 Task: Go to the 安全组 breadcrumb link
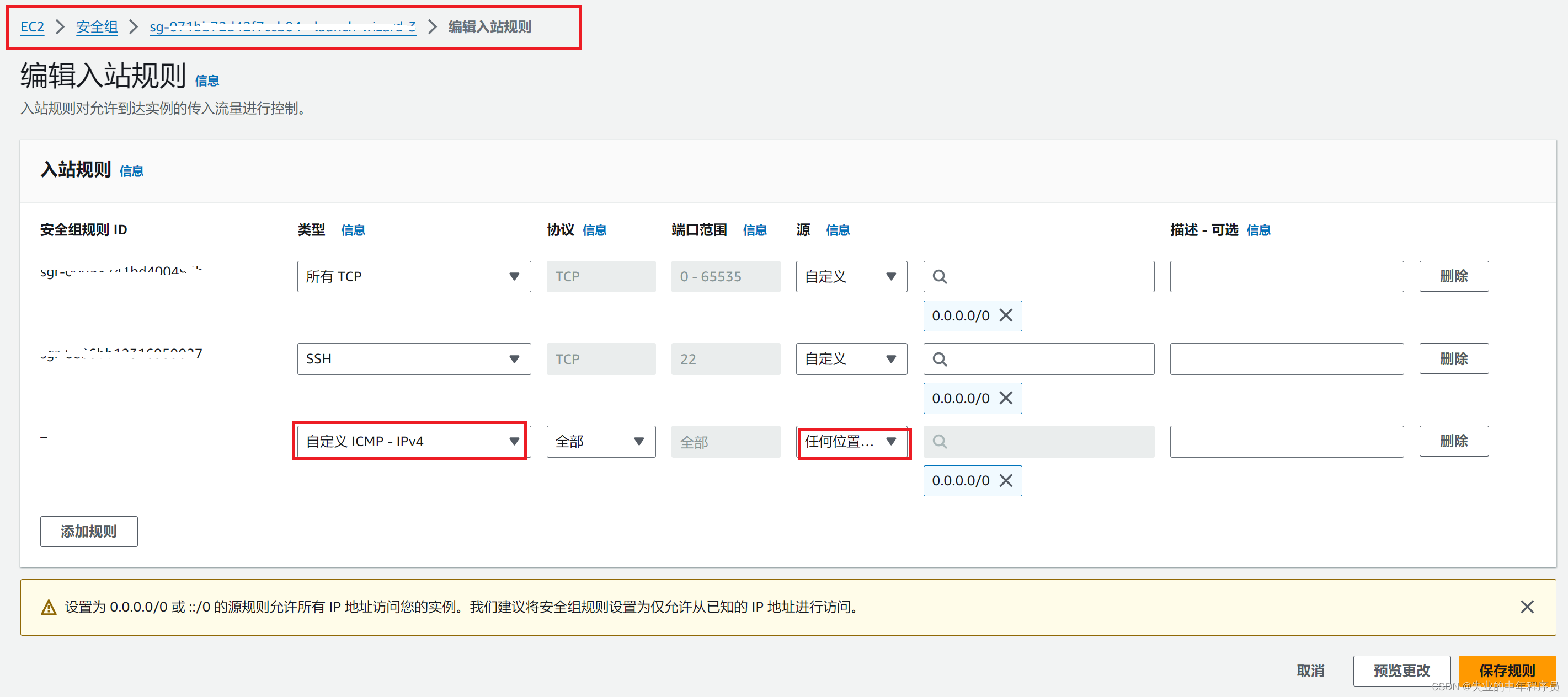[x=97, y=27]
